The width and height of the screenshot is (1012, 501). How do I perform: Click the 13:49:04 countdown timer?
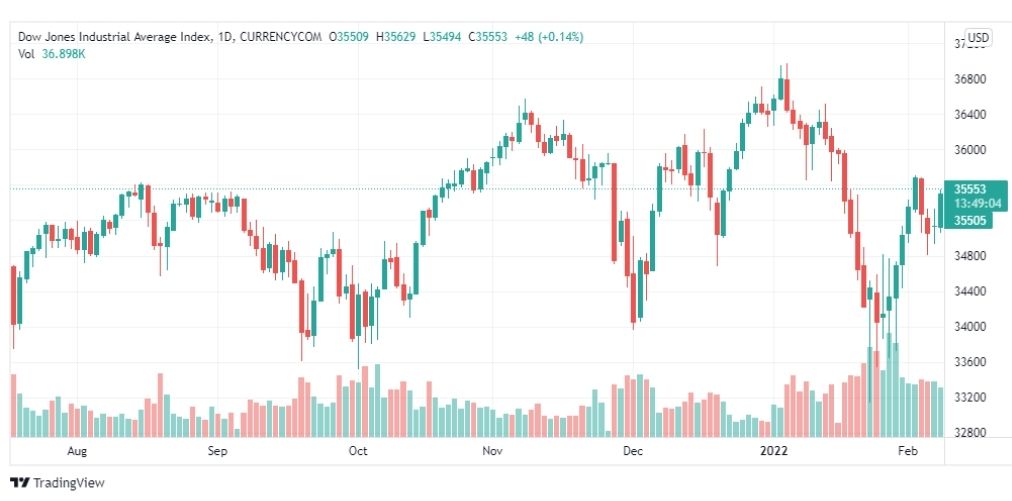[970, 203]
